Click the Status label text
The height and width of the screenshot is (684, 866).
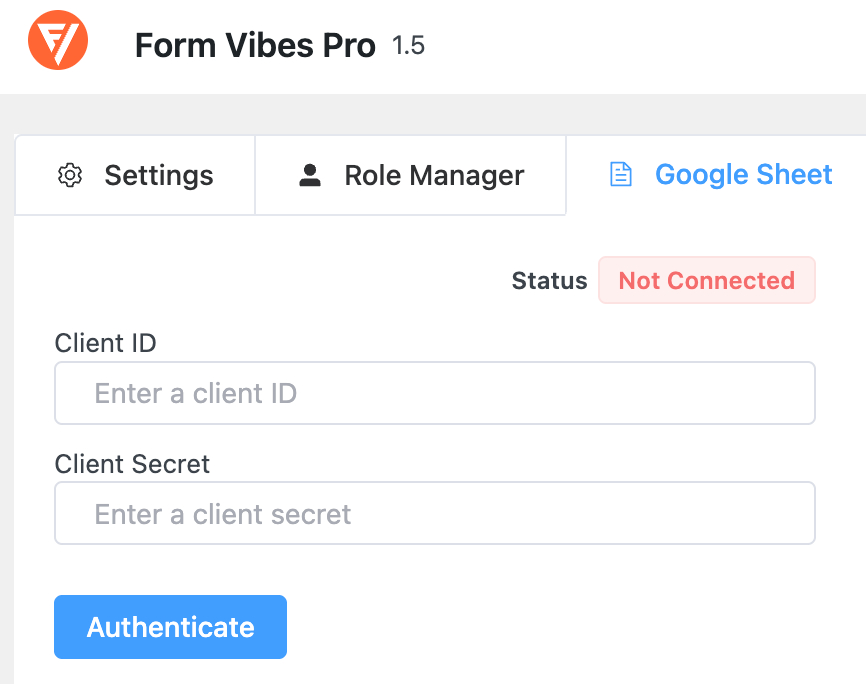[x=549, y=280]
